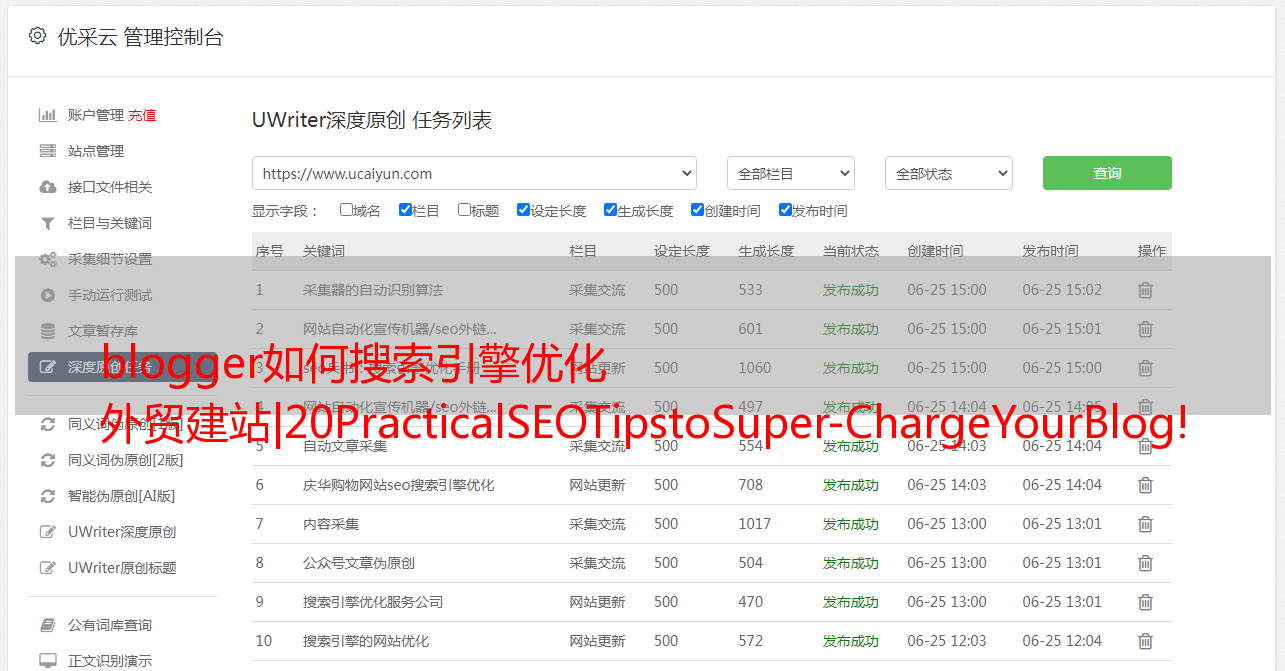1285x671 pixels.
Task: Uncheck the 栏目 display field checkbox
Action: [405, 210]
